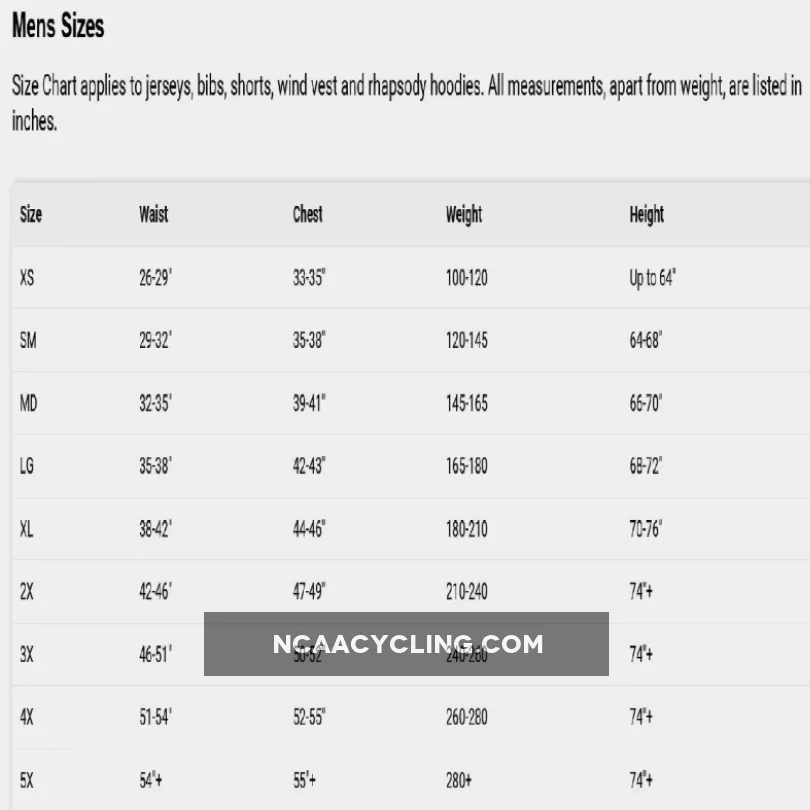810x810 pixels.
Task: Click the 2X size row label
Action: point(27,592)
